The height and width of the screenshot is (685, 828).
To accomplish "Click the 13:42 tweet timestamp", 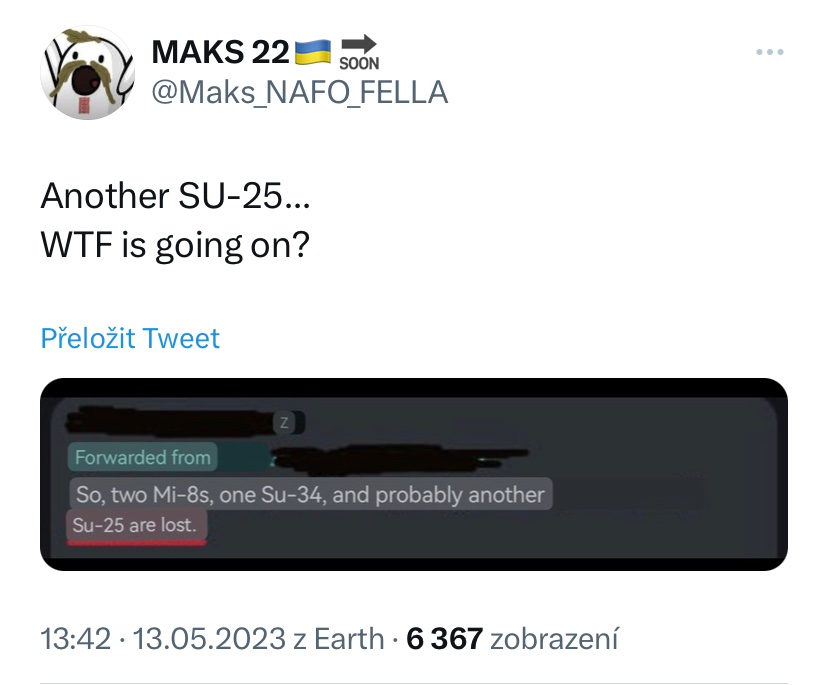I will (74, 638).
